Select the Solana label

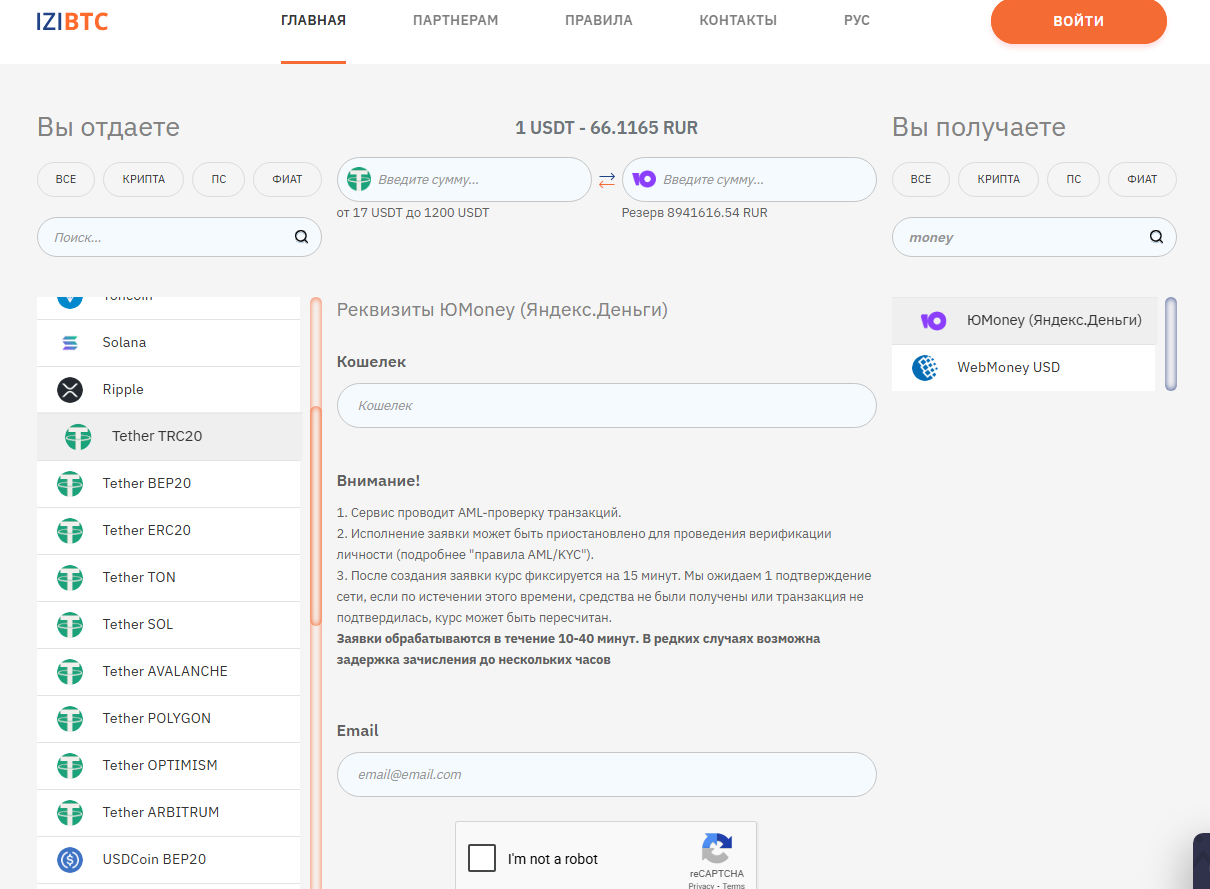point(124,343)
